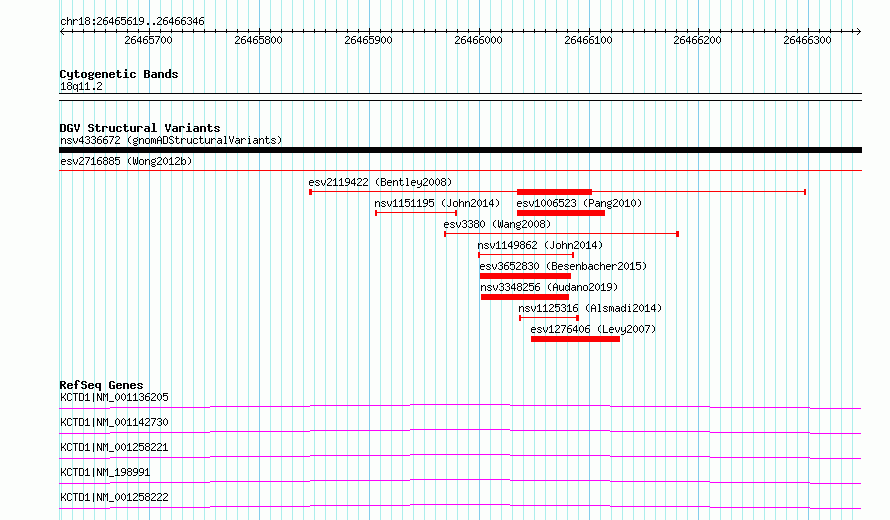The width and height of the screenshot is (890, 520).
Task: Click the 18q11.2 band label
Action: [x=81, y=86]
